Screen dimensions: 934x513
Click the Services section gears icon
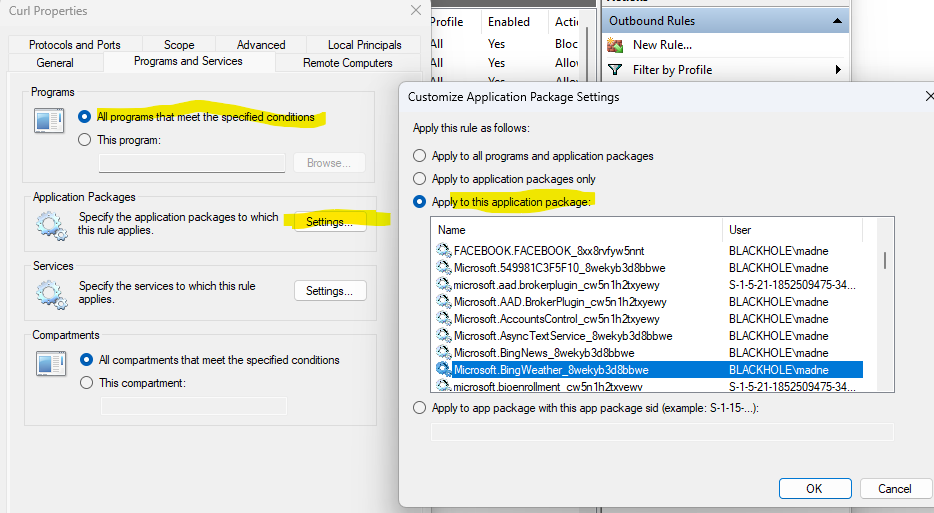tap(51, 295)
